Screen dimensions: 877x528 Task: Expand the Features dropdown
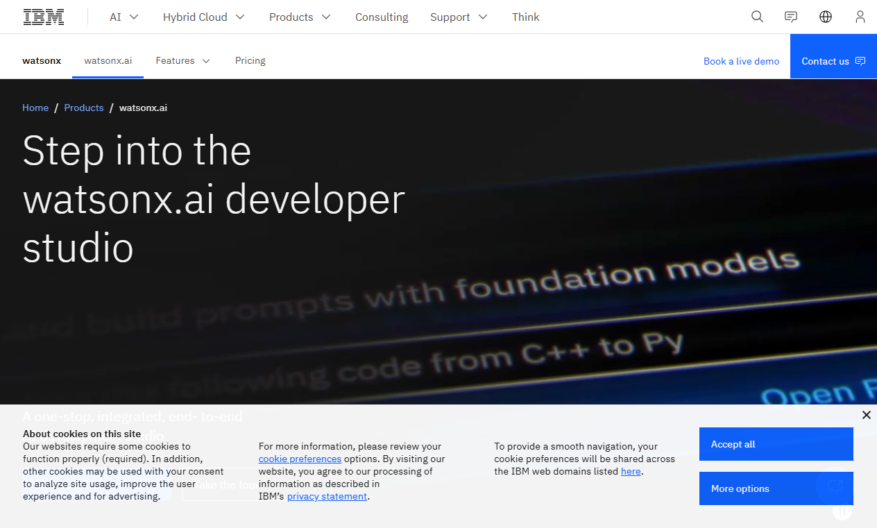(x=182, y=60)
